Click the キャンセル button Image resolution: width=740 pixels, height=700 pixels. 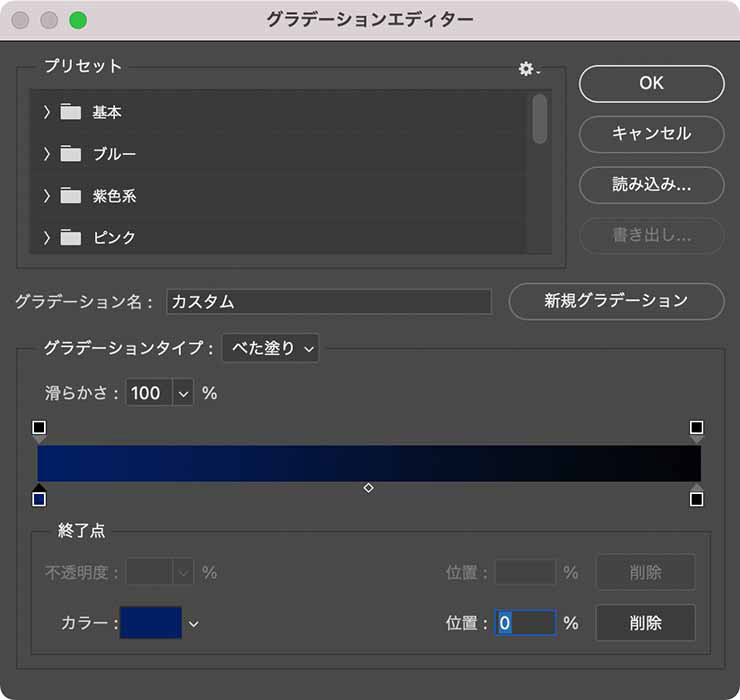(651, 134)
